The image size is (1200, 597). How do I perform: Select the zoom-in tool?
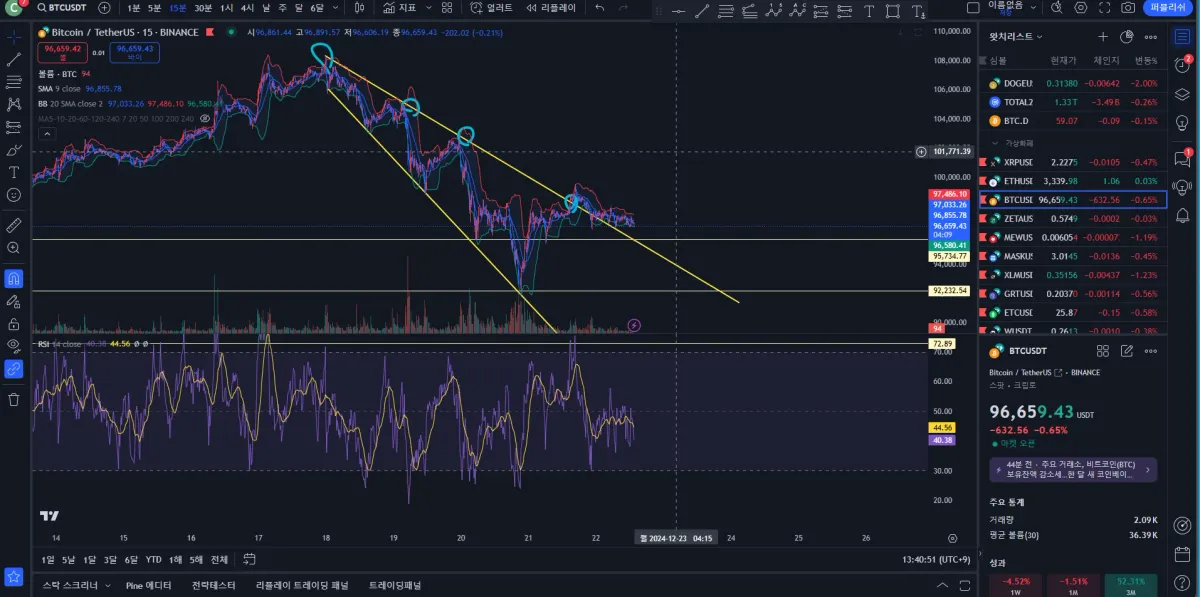click(x=14, y=247)
